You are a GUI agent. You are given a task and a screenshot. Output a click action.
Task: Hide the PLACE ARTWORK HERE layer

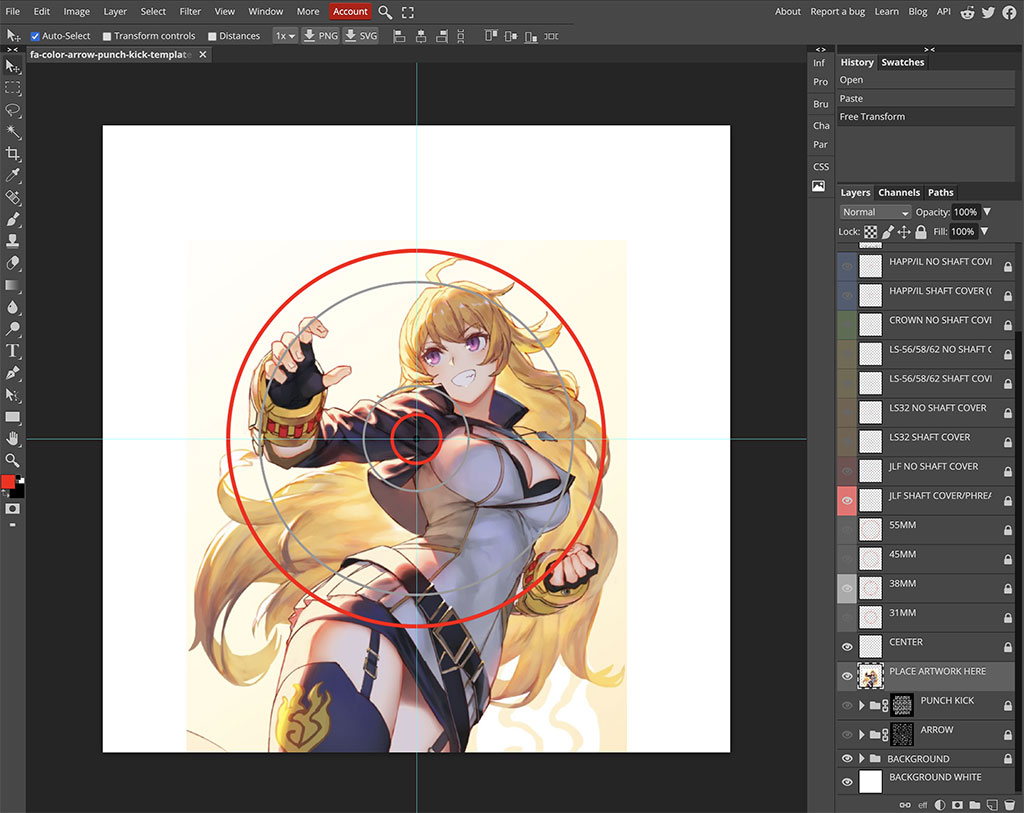pos(847,676)
